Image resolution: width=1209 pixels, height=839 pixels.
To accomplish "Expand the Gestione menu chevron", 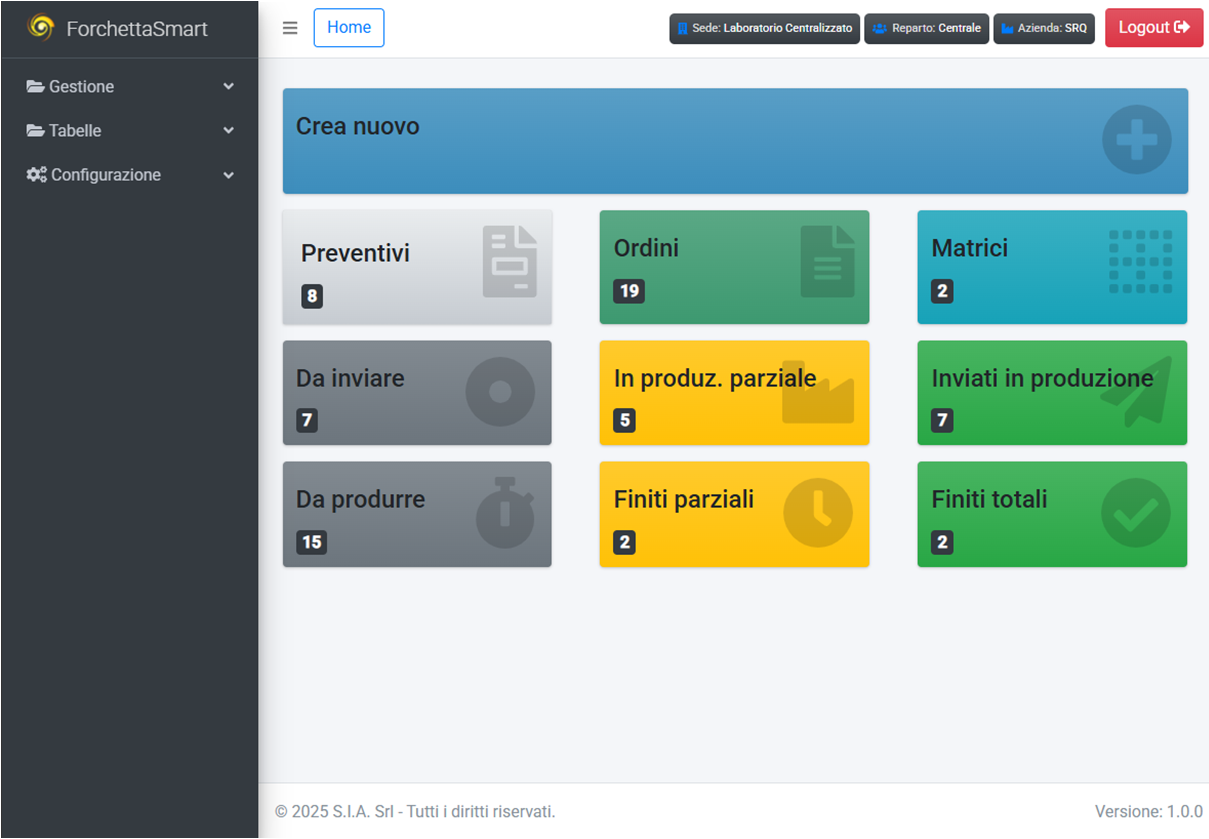I will pyautogui.click(x=228, y=87).
